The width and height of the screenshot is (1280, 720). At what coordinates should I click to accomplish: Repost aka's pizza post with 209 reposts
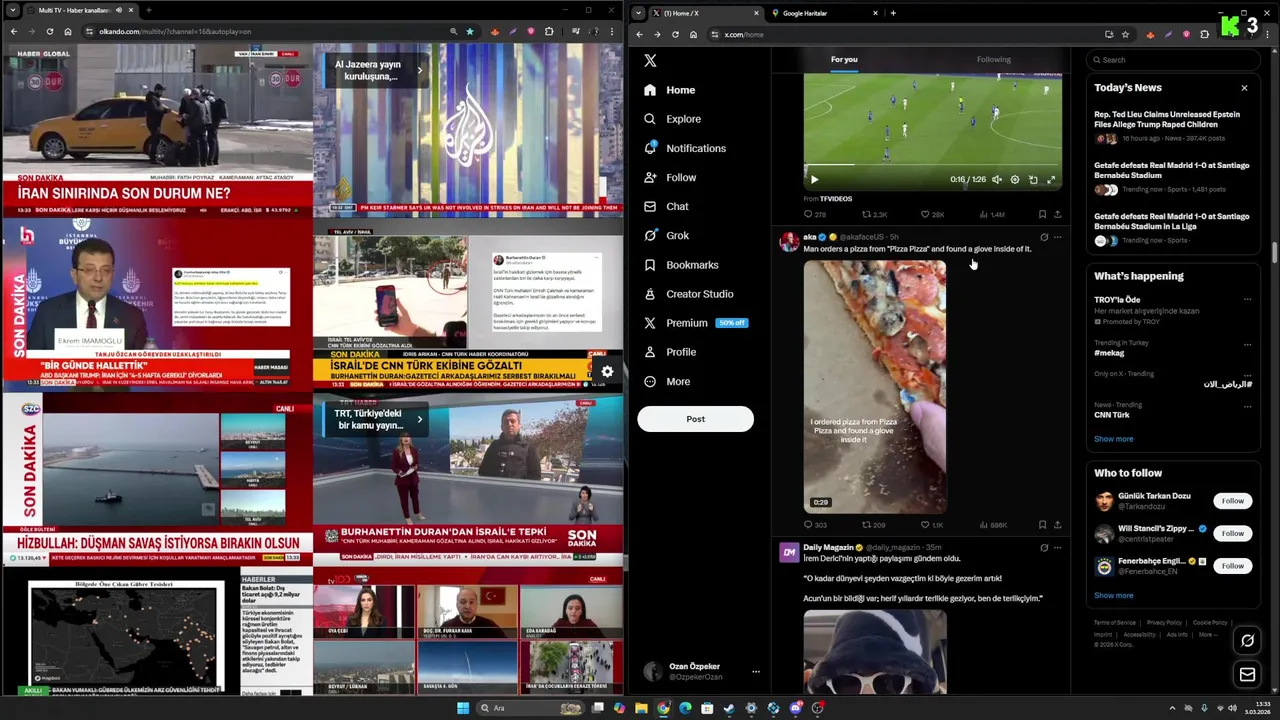click(x=873, y=525)
